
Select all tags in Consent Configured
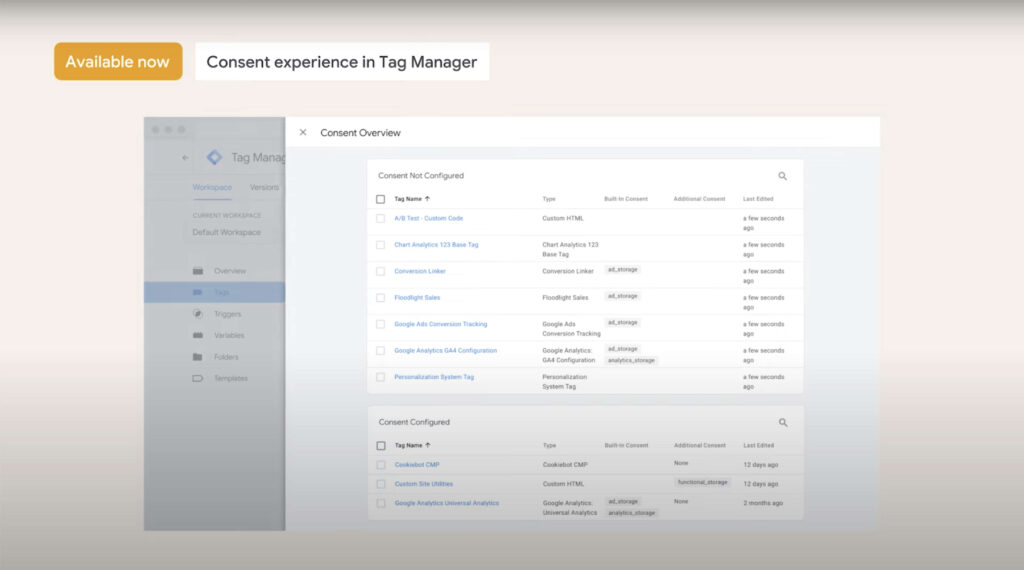tap(381, 446)
